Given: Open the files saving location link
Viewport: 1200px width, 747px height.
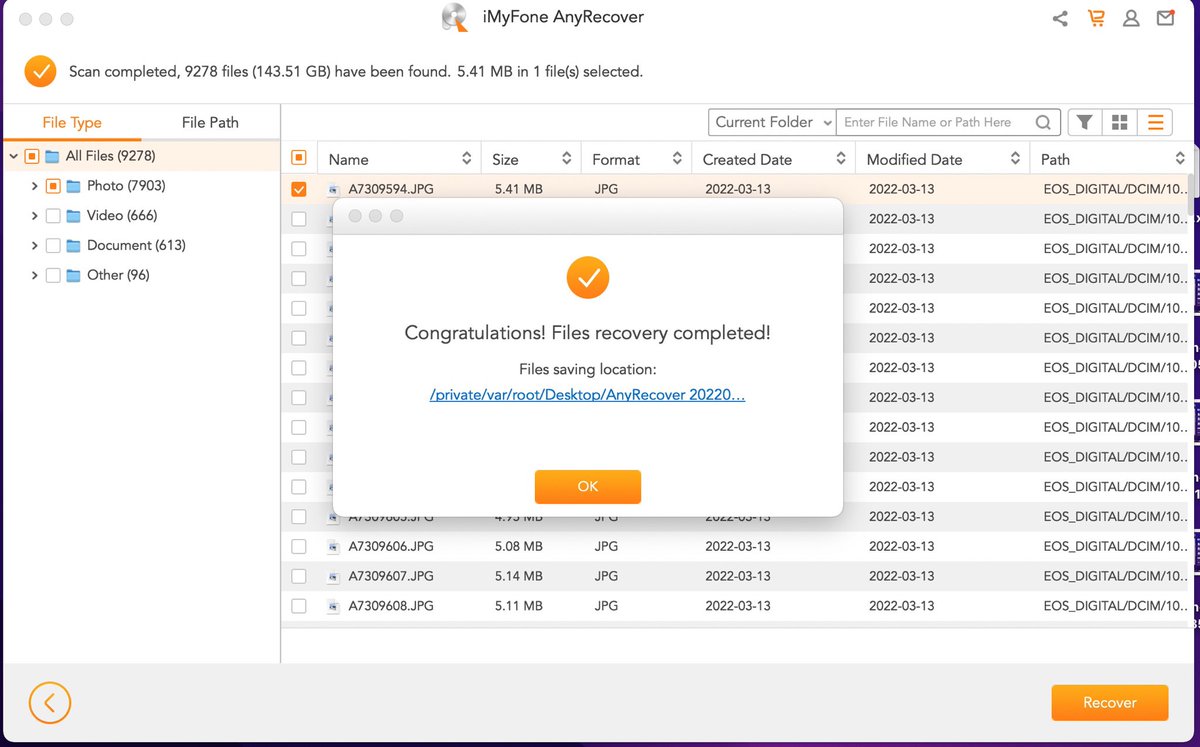Looking at the screenshot, I should [588, 395].
